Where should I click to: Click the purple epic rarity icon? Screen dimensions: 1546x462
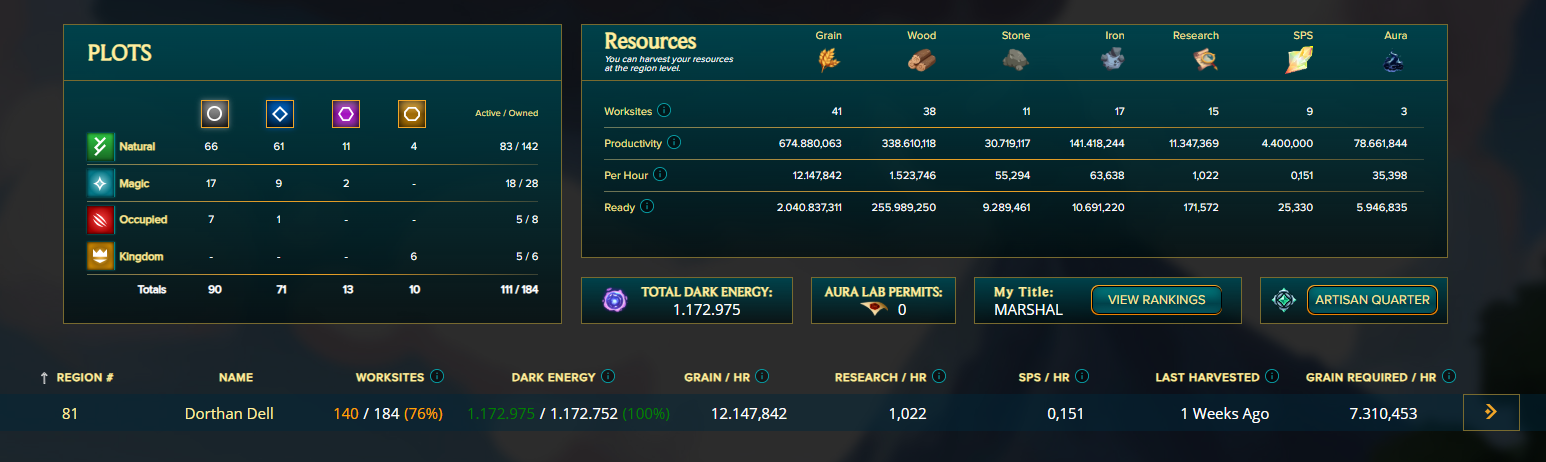click(346, 114)
